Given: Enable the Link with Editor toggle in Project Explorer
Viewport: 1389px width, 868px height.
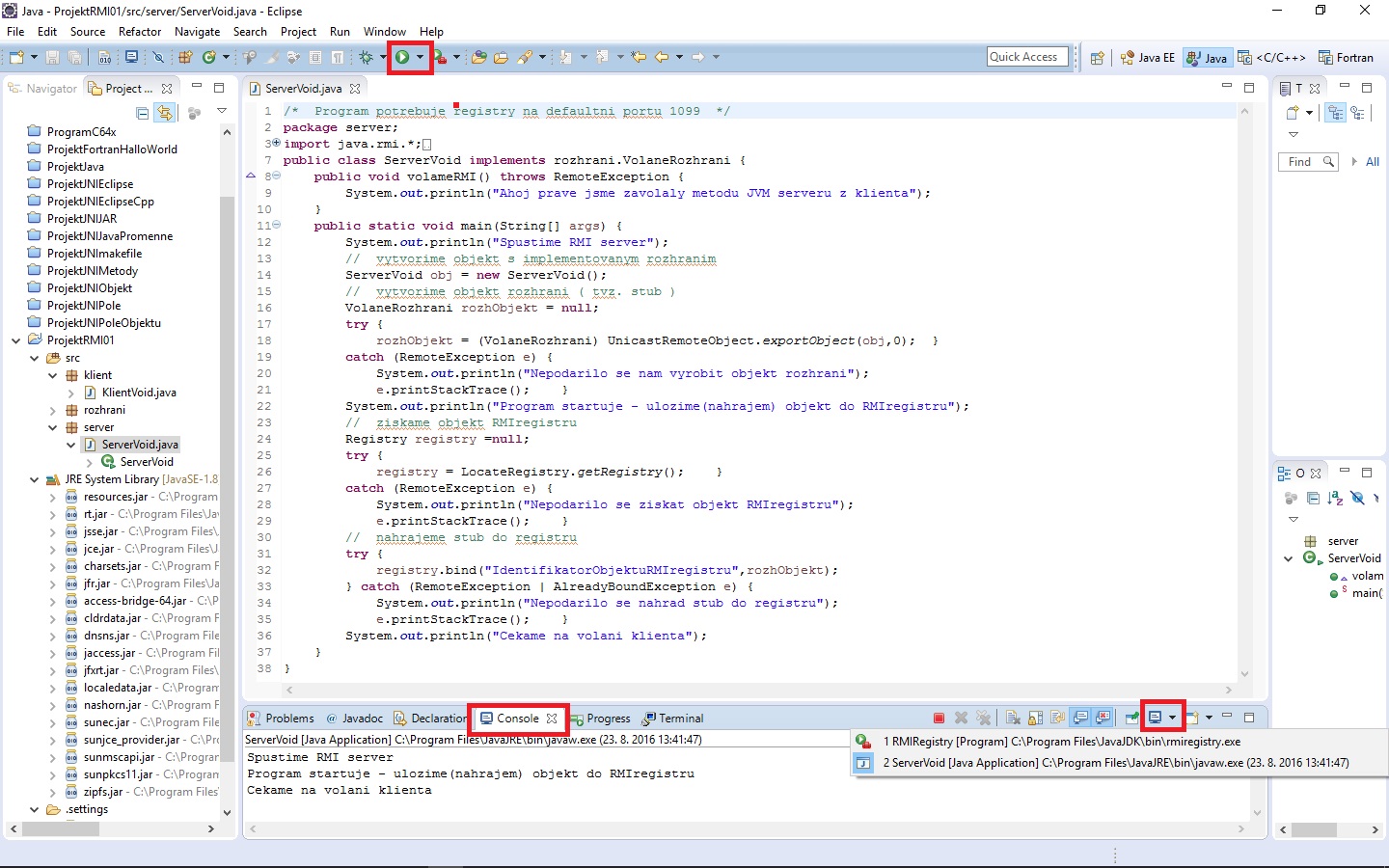Looking at the screenshot, I should click(x=166, y=113).
